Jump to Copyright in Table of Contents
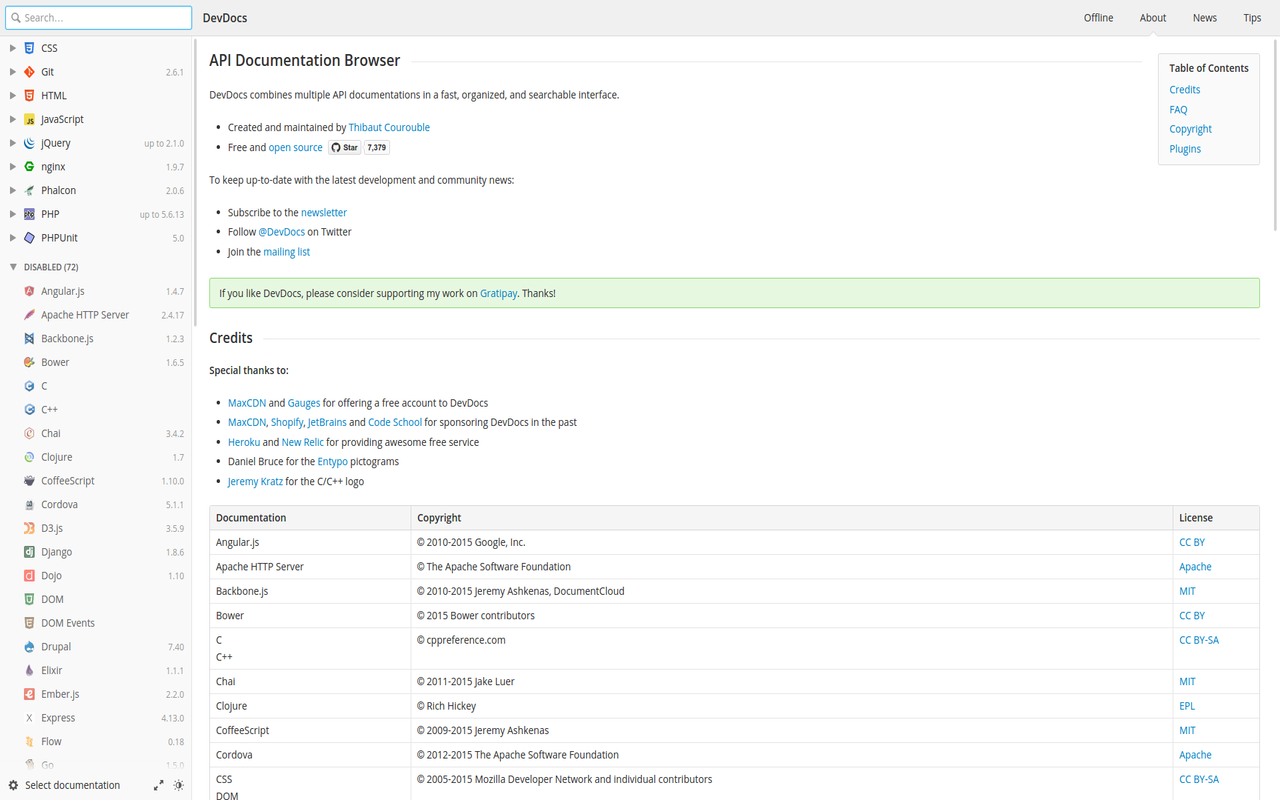Screen dimensions: 1280x800 pyautogui.click(x=1190, y=129)
